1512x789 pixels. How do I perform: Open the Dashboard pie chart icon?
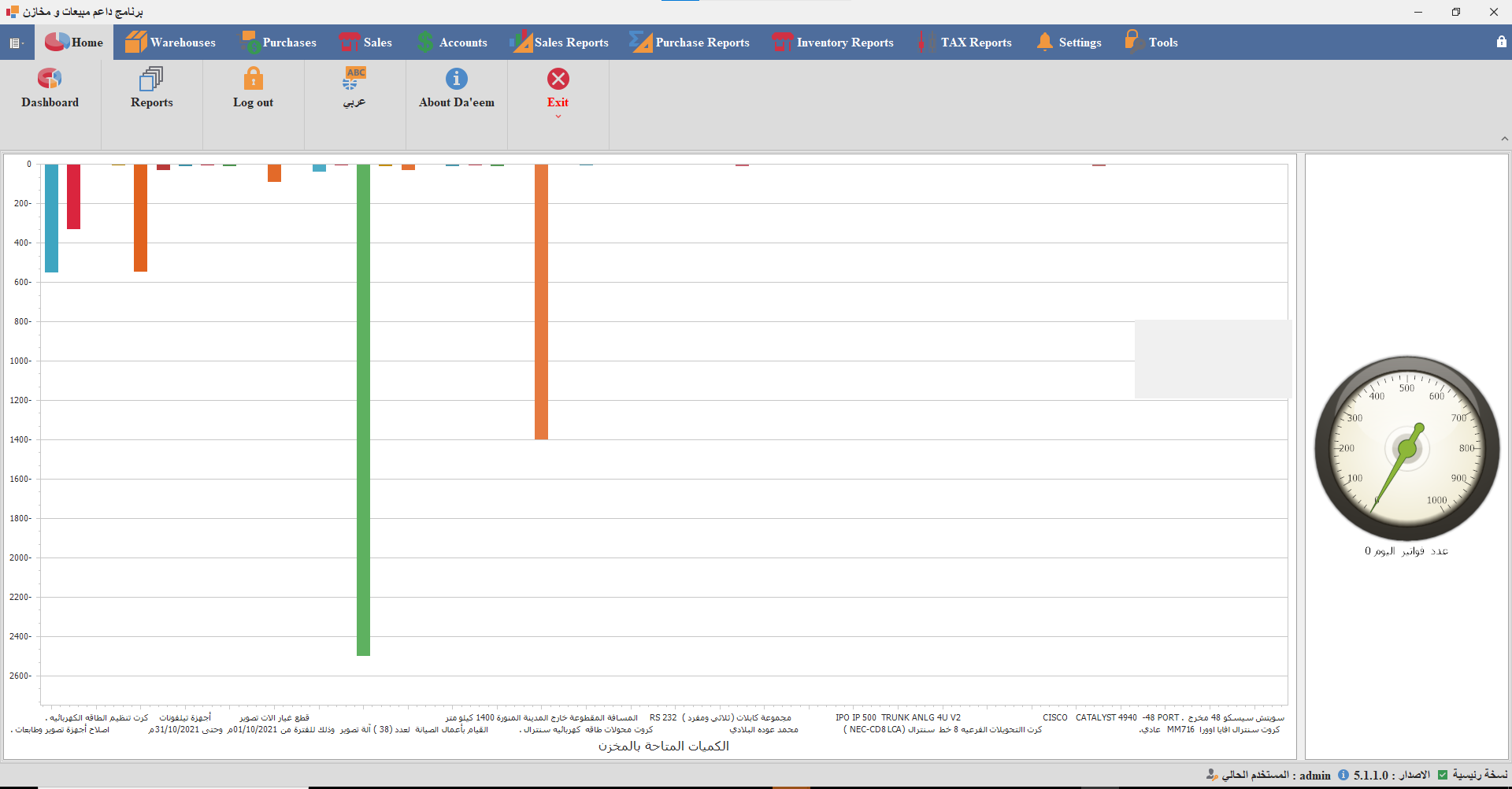pyautogui.click(x=50, y=79)
